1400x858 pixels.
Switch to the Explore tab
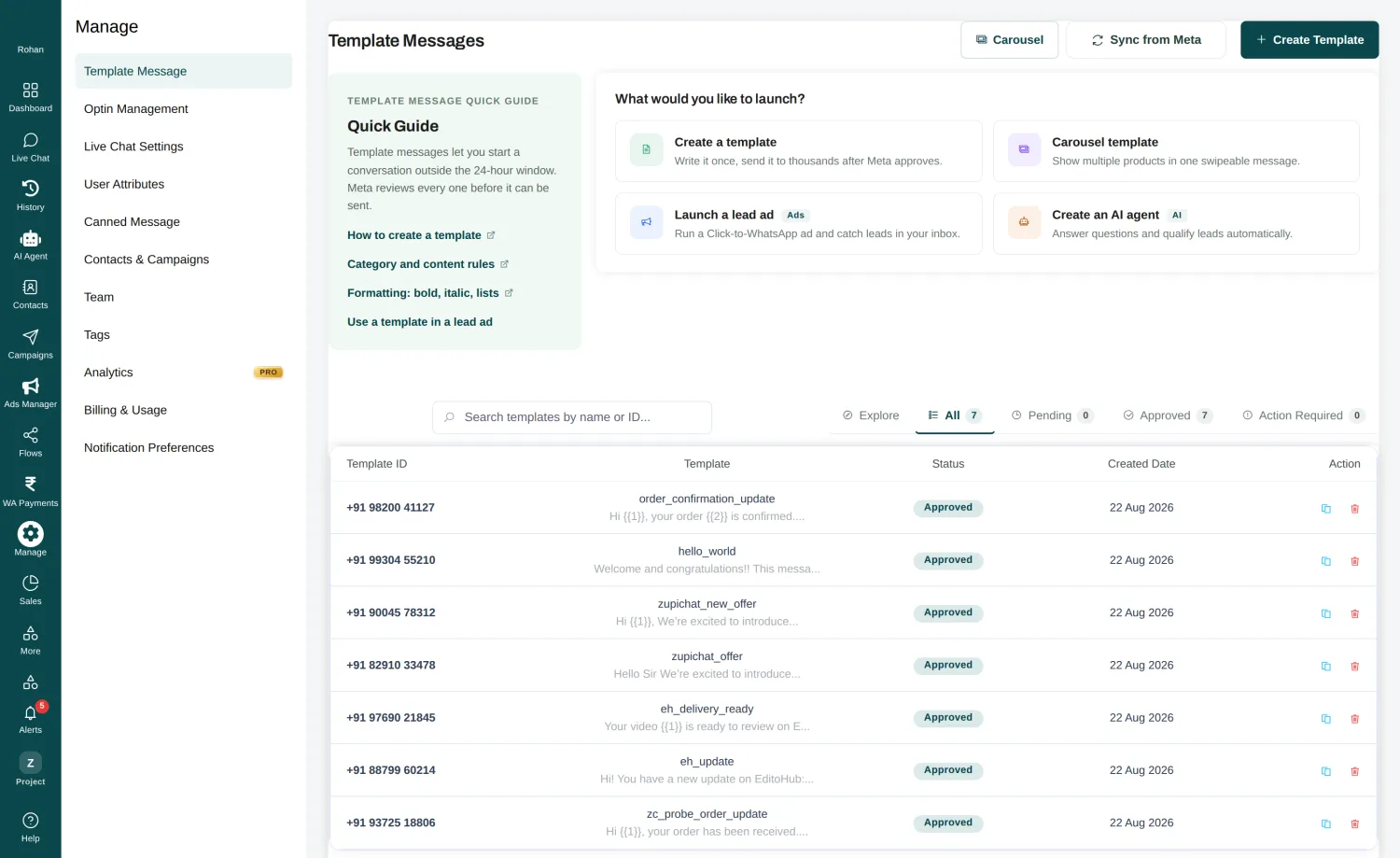[871, 415]
